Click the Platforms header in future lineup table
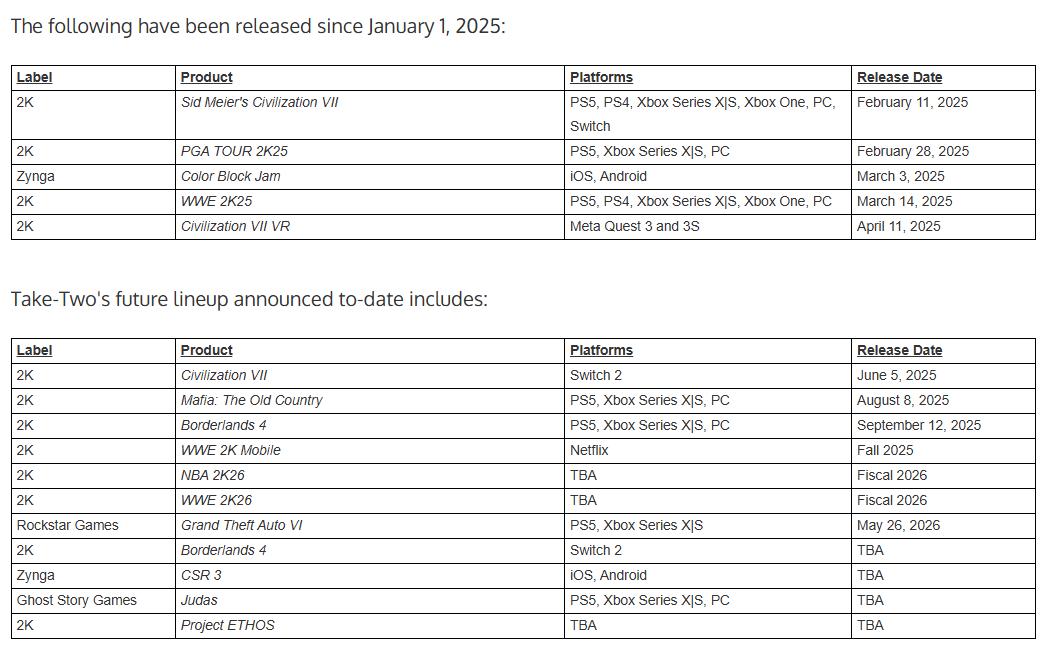 click(x=601, y=351)
